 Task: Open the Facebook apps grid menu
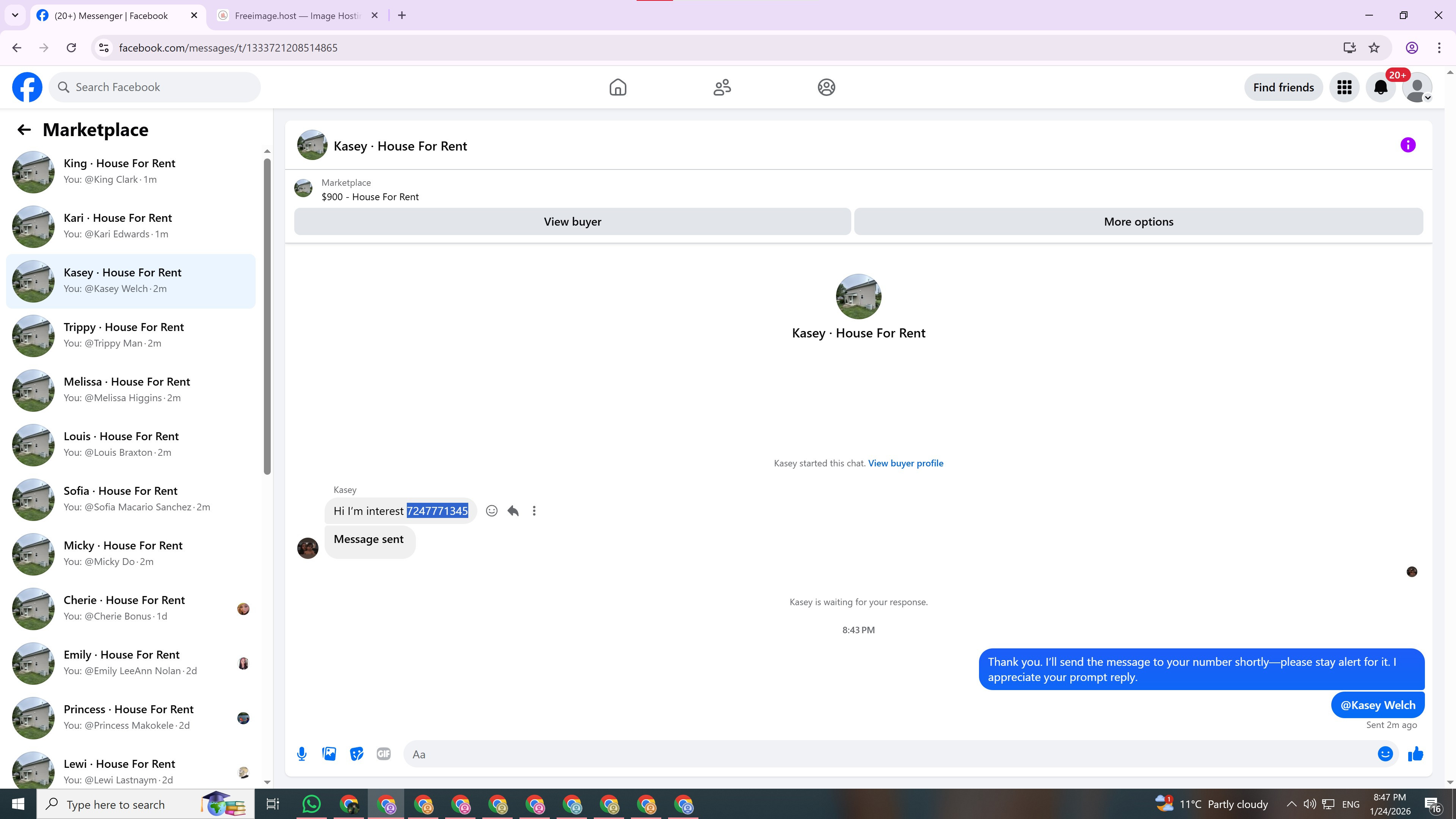[1344, 88]
